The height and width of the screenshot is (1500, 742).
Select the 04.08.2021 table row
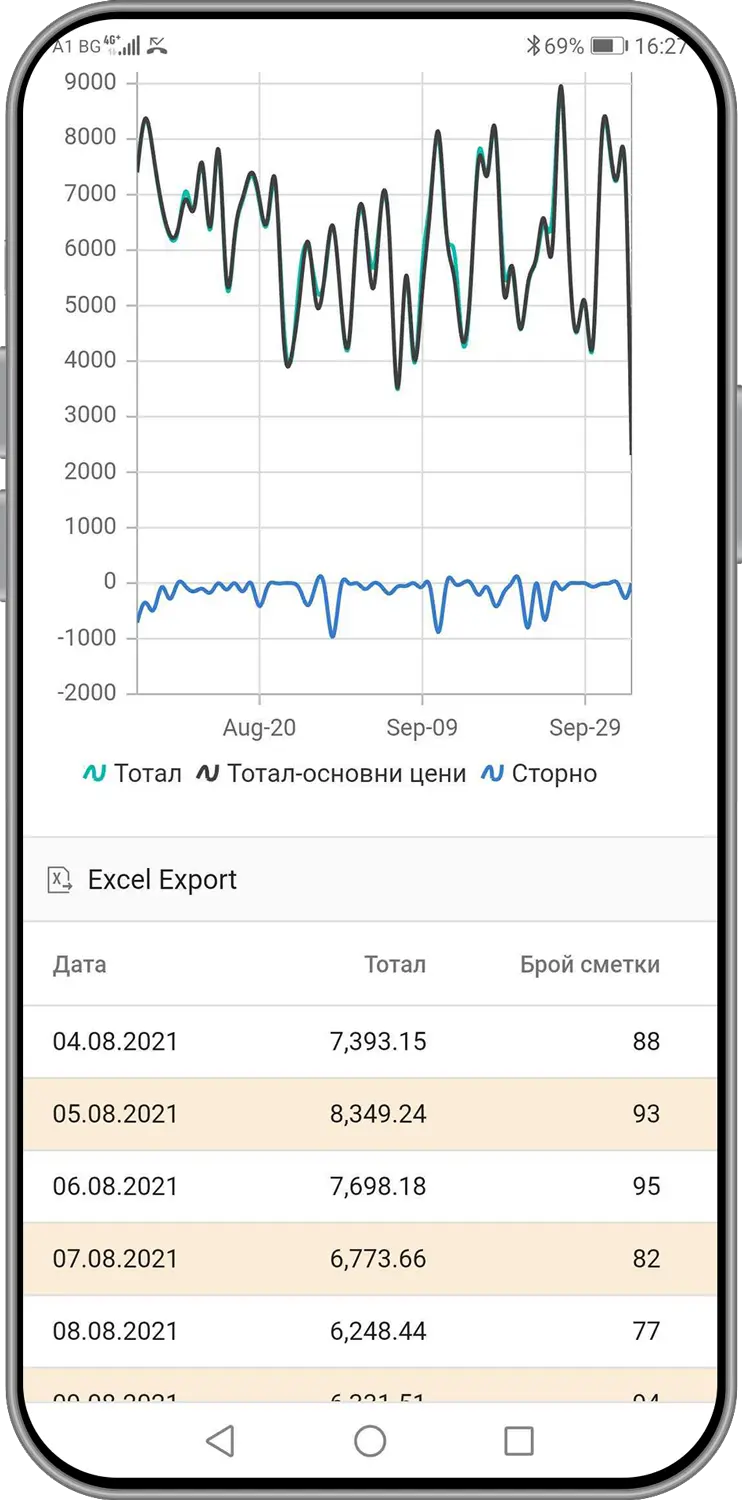(115, 1041)
